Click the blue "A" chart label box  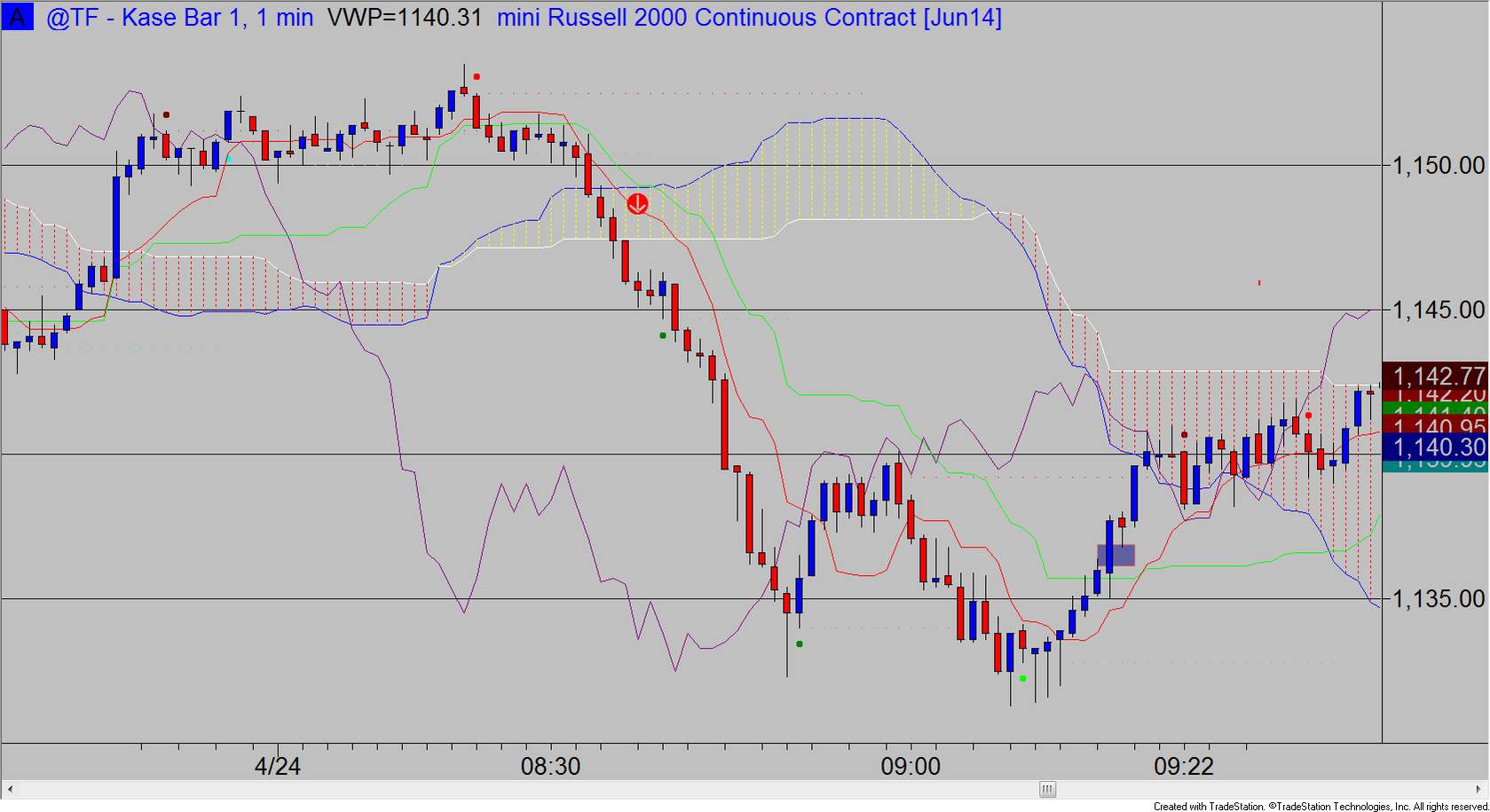coord(17,17)
